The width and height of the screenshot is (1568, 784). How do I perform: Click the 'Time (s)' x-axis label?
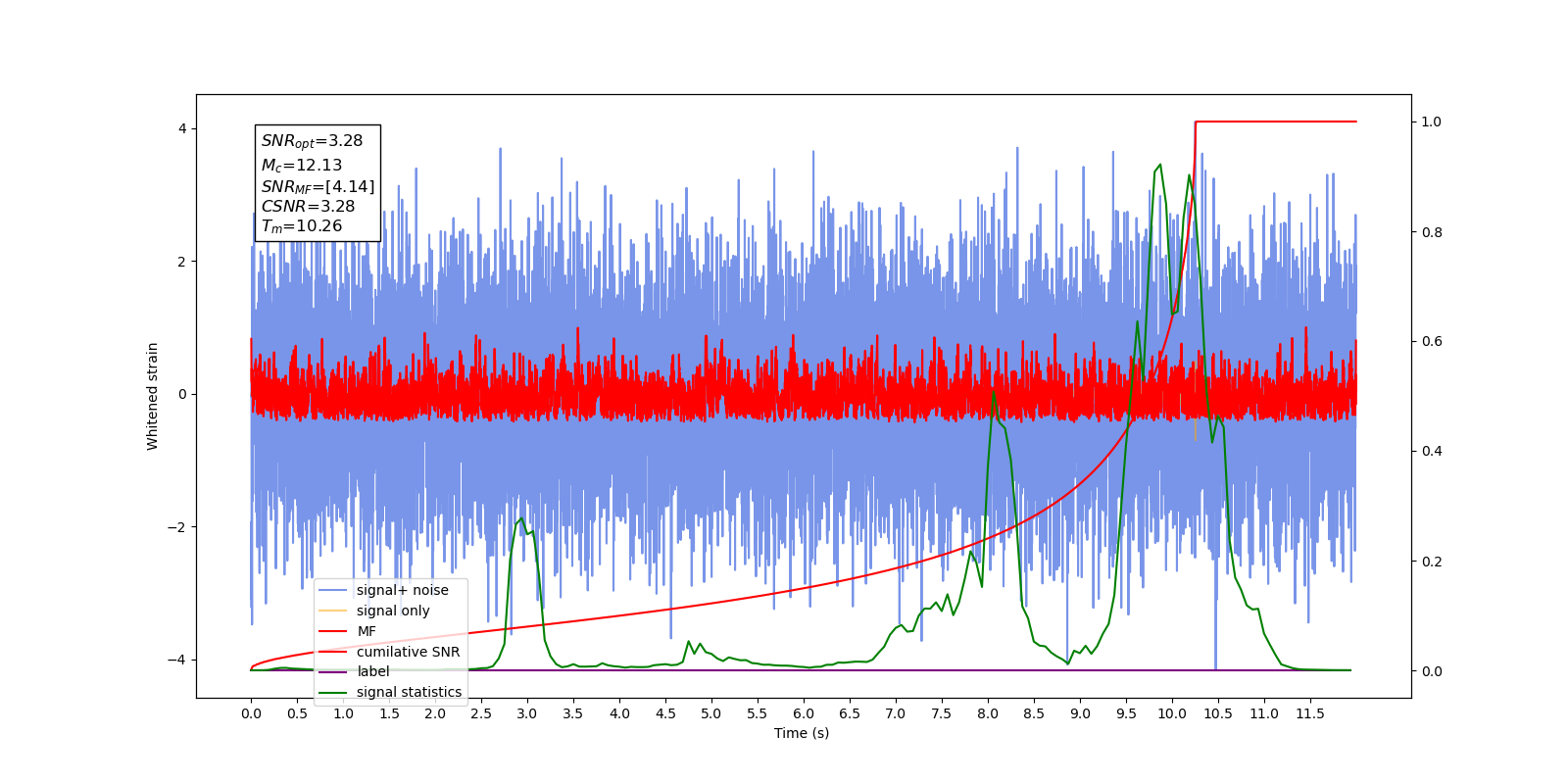click(802, 733)
